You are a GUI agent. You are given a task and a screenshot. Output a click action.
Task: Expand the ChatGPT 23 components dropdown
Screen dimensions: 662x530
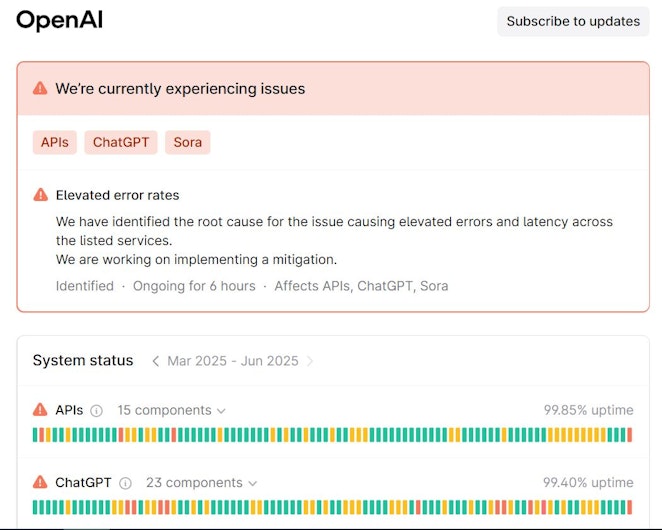point(201,483)
